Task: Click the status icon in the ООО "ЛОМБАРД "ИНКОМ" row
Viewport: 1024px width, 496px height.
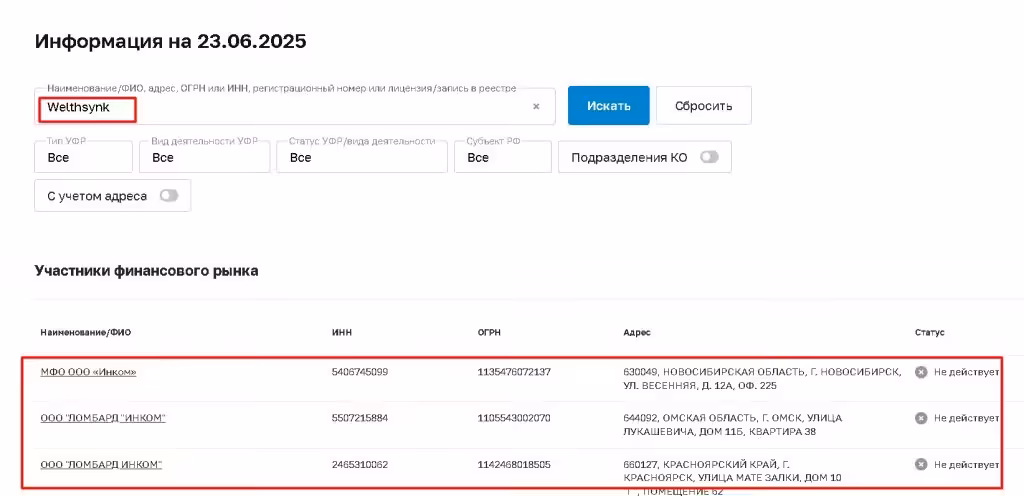Action: coord(921,418)
